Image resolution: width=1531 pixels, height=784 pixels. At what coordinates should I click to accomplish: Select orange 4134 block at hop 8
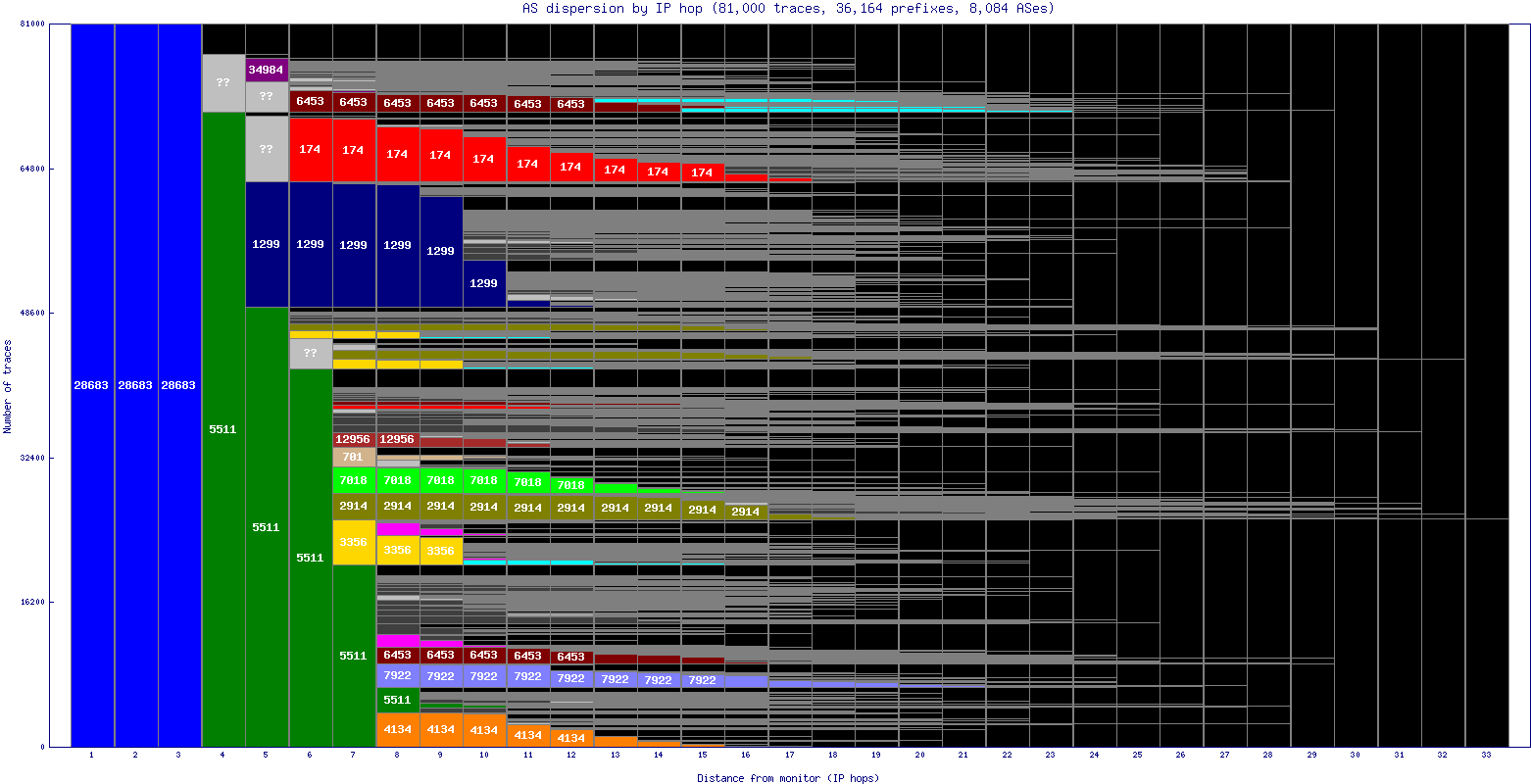(398, 729)
